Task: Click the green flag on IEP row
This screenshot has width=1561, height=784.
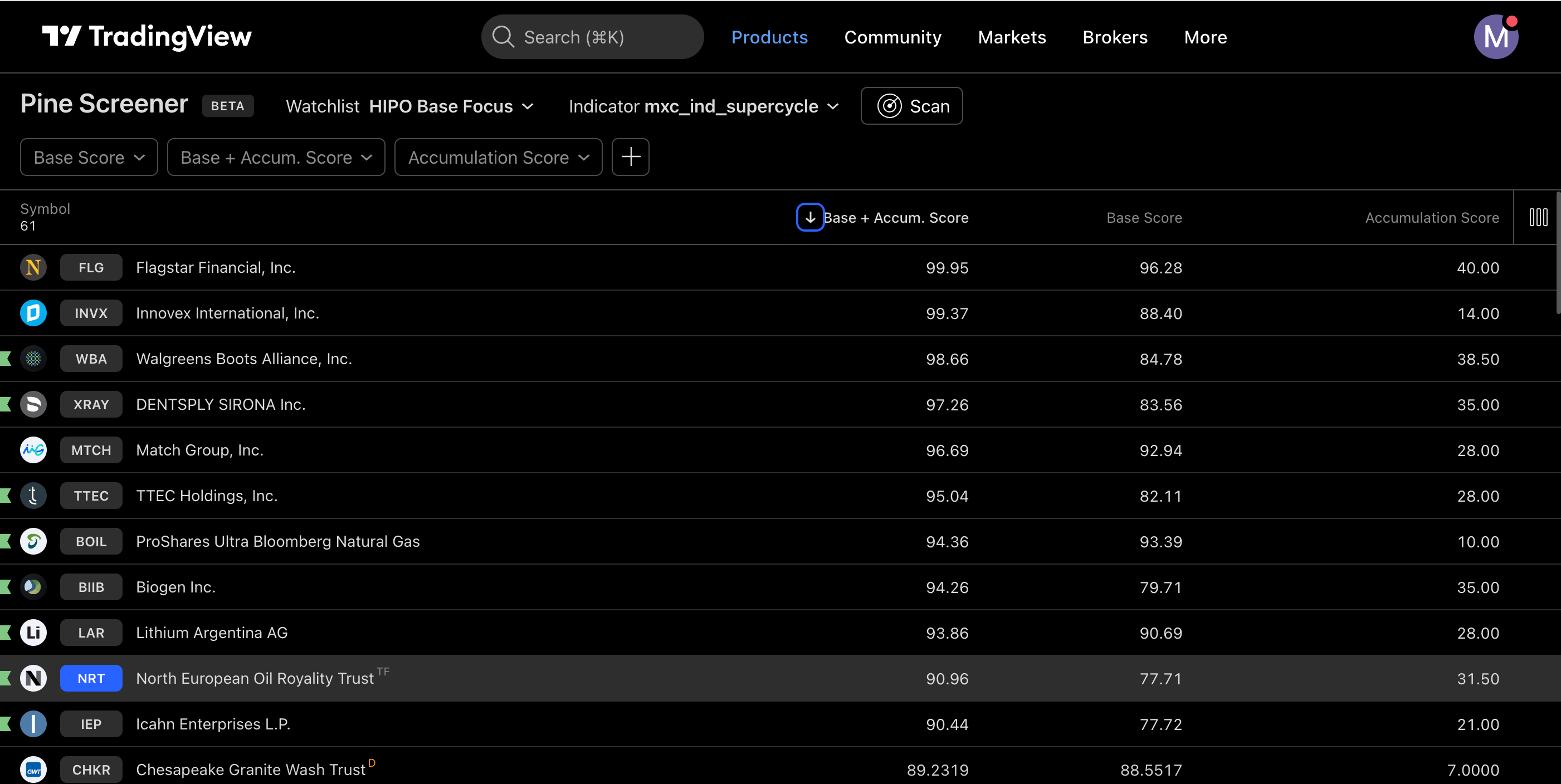Action: (x=6, y=724)
